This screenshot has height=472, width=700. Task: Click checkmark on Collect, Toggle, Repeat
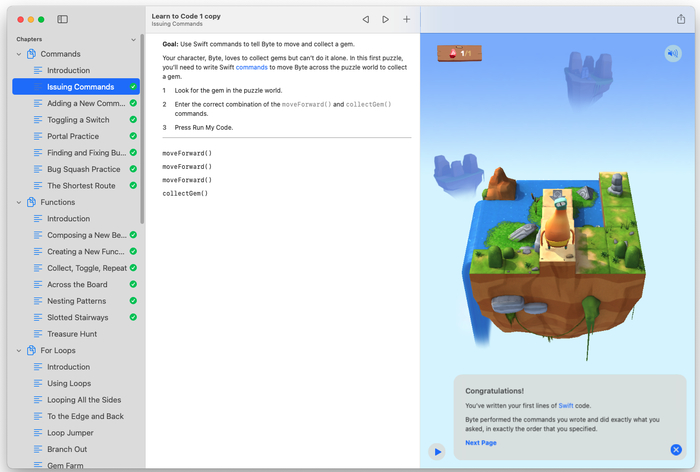(133, 268)
